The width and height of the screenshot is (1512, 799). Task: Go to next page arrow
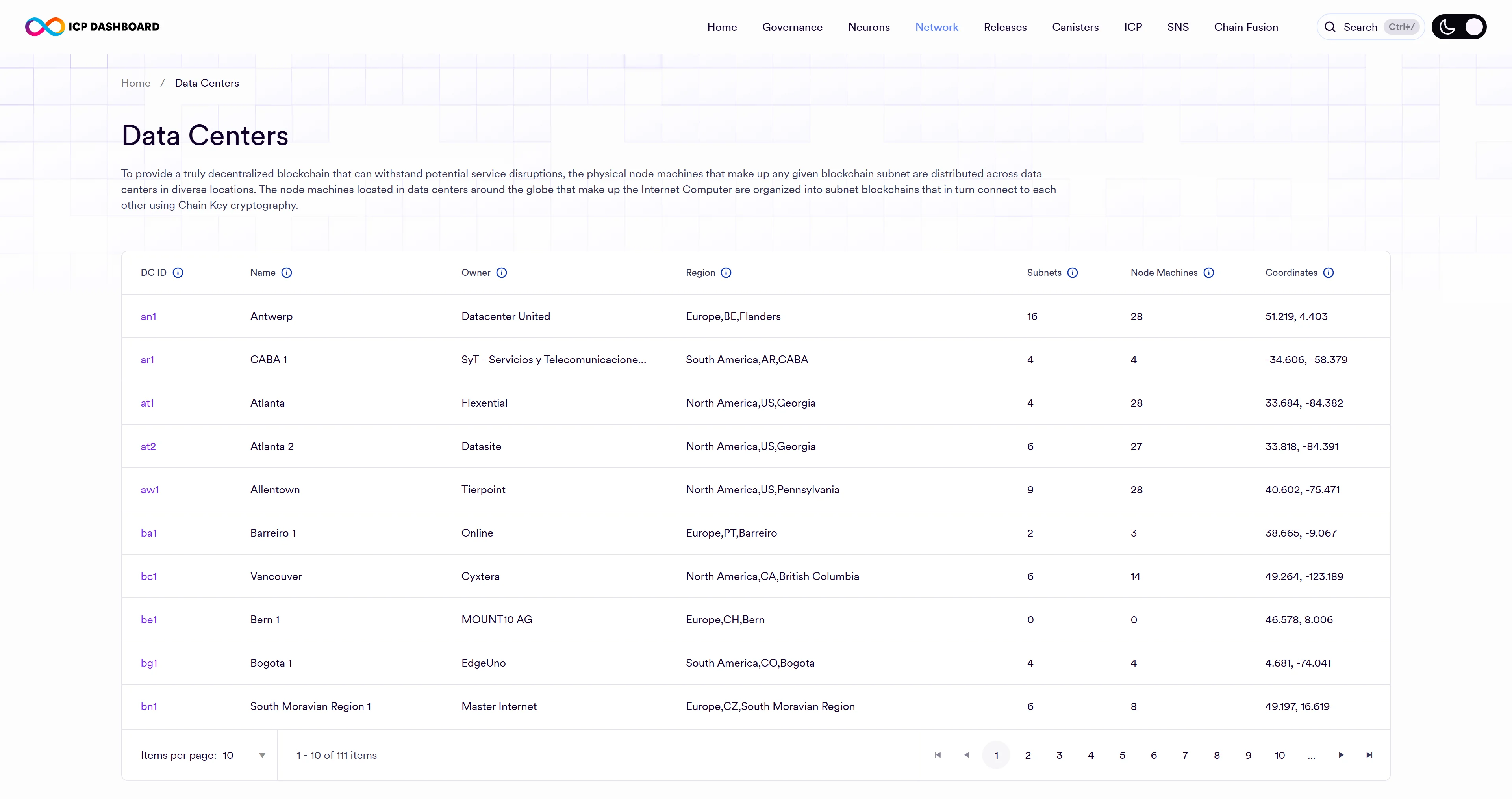[x=1341, y=755]
